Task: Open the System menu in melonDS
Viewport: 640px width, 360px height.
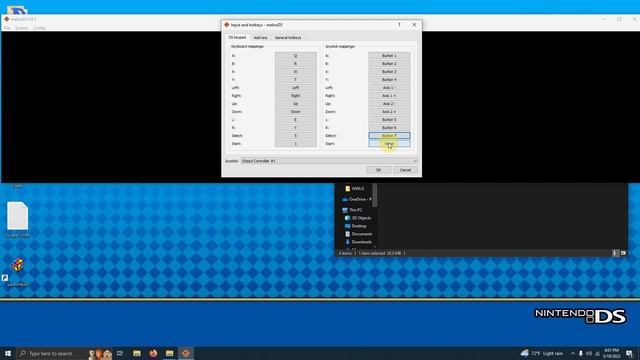Action: (x=22, y=28)
